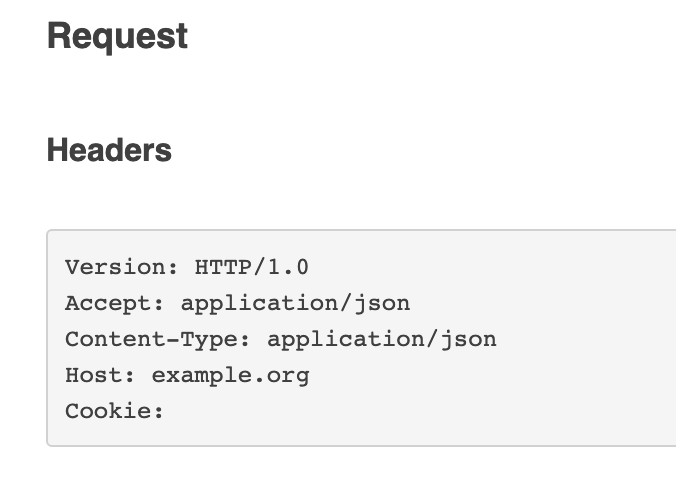The image size is (676, 488).
Task: Select the Headers subheading
Action: pos(109,150)
